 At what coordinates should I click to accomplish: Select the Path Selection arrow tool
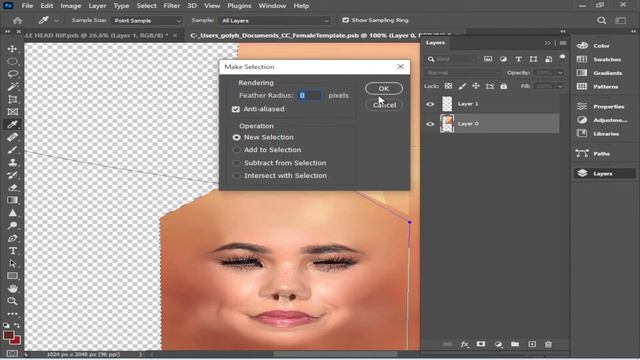(x=12, y=263)
